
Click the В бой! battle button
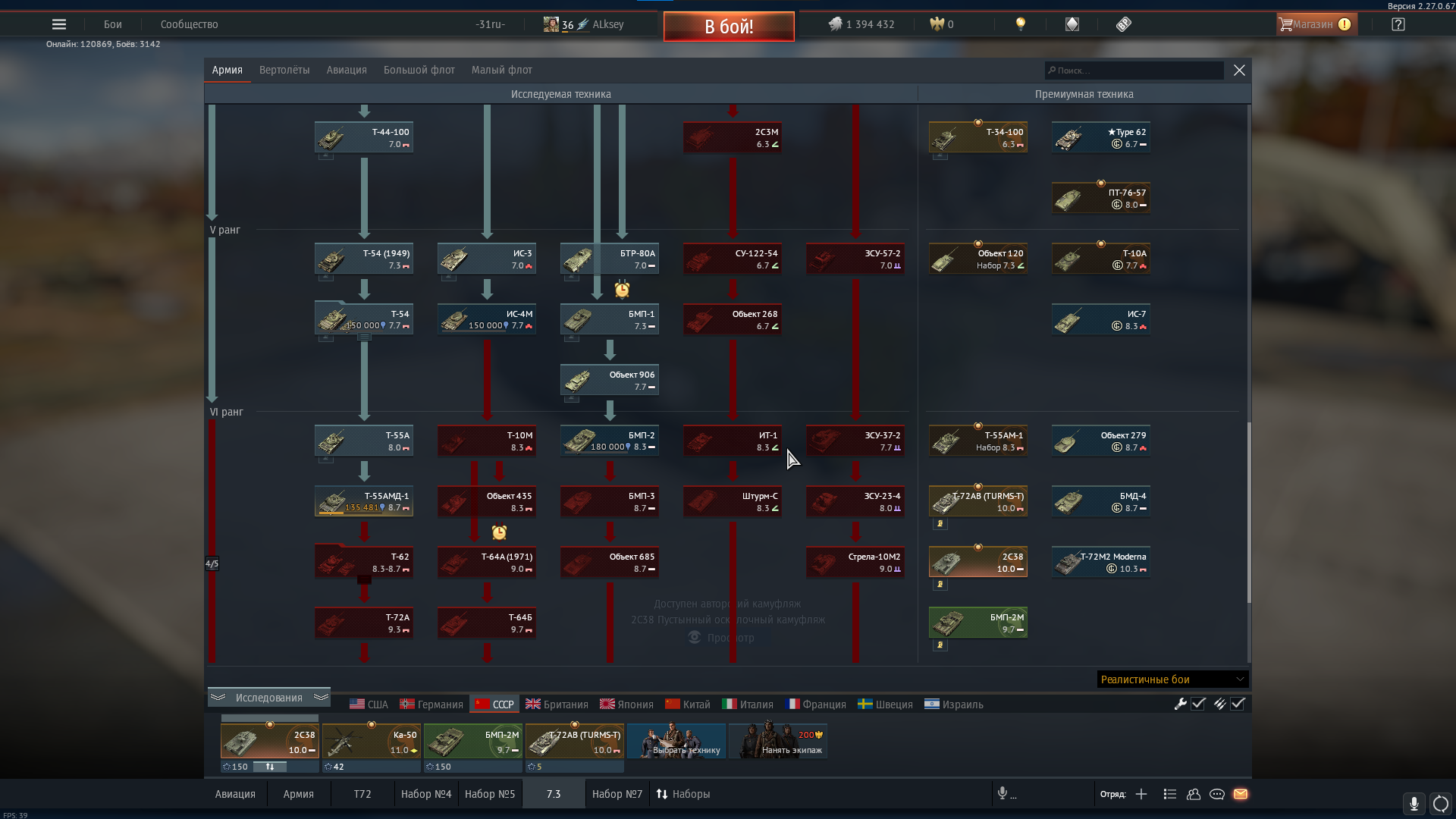tap(729, 27)
